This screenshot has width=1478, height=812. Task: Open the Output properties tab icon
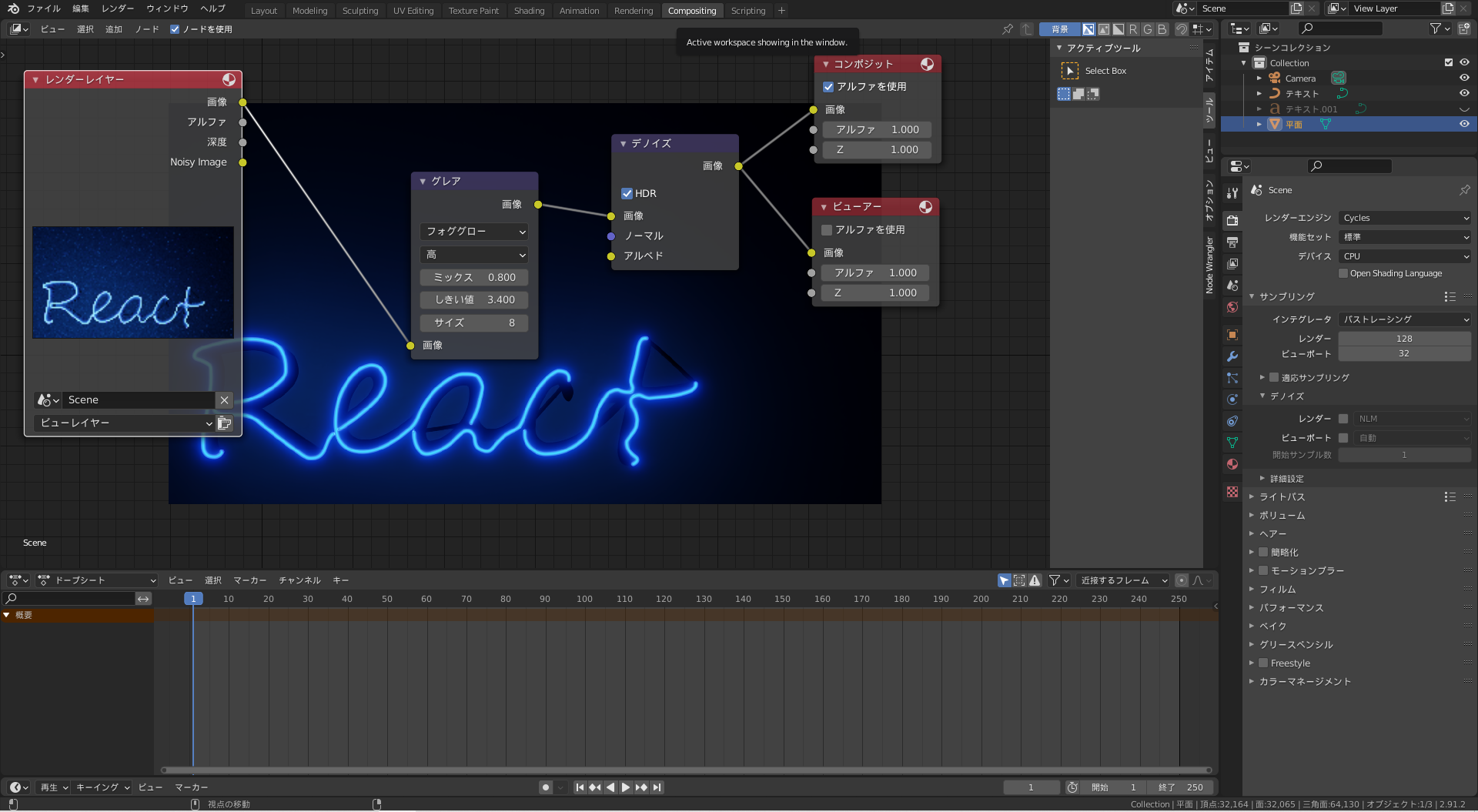tap(1232, 242)
